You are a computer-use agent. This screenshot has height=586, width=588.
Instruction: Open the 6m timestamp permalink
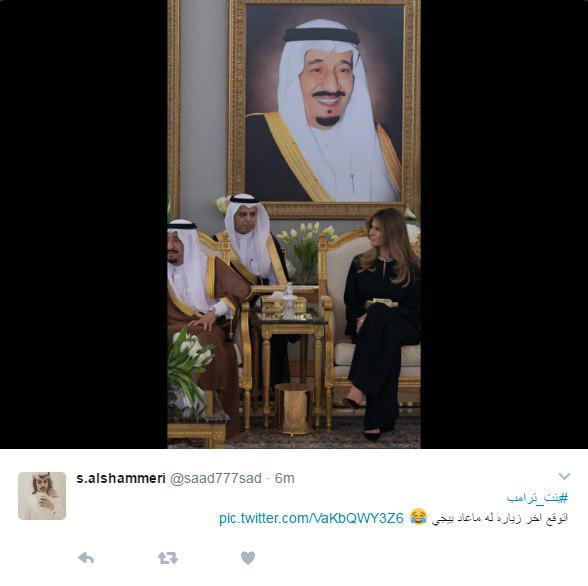coord(285,478)
